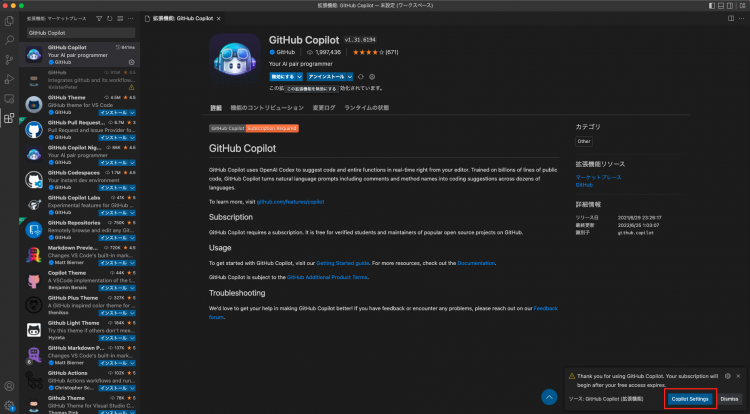Switch to 変更ログ changelog tab
The image size is (750, 414).
click(x=324, y=108)
